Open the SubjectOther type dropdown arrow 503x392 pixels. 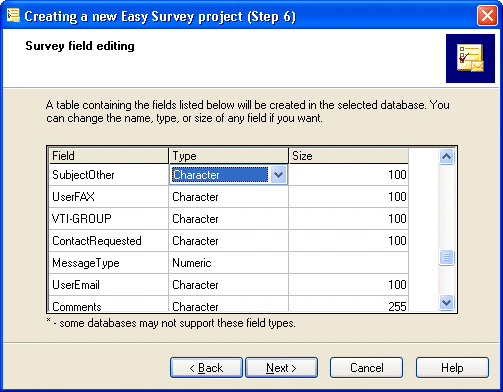click(x=278, y=175)
